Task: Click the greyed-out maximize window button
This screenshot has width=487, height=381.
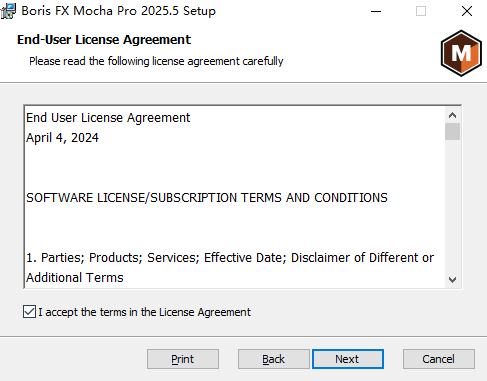Action: coord(421,11)
